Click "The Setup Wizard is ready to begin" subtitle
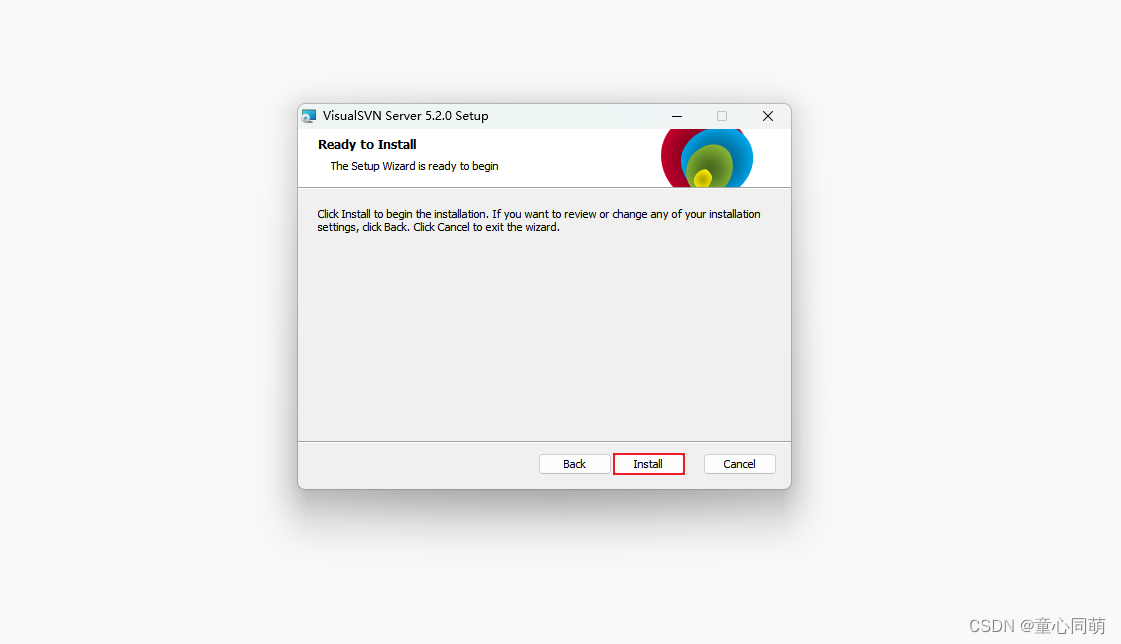The image size is (1121, 644). point(414,166)
